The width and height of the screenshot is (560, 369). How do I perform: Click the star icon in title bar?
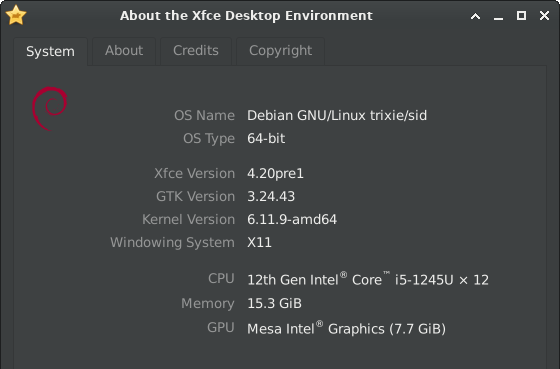[16, 15]
